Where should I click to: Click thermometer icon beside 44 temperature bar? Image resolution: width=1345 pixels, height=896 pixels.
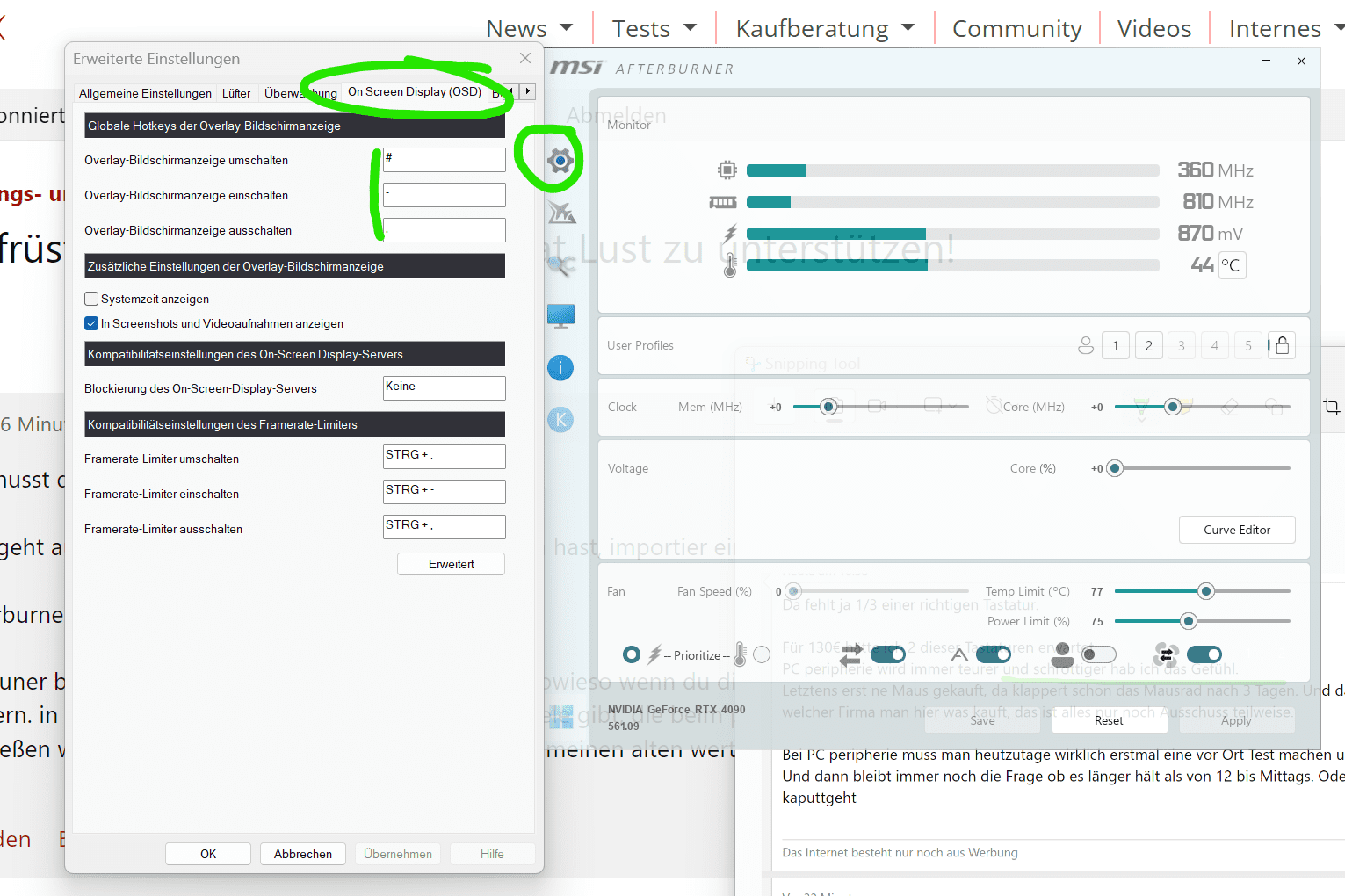(730, 265)
